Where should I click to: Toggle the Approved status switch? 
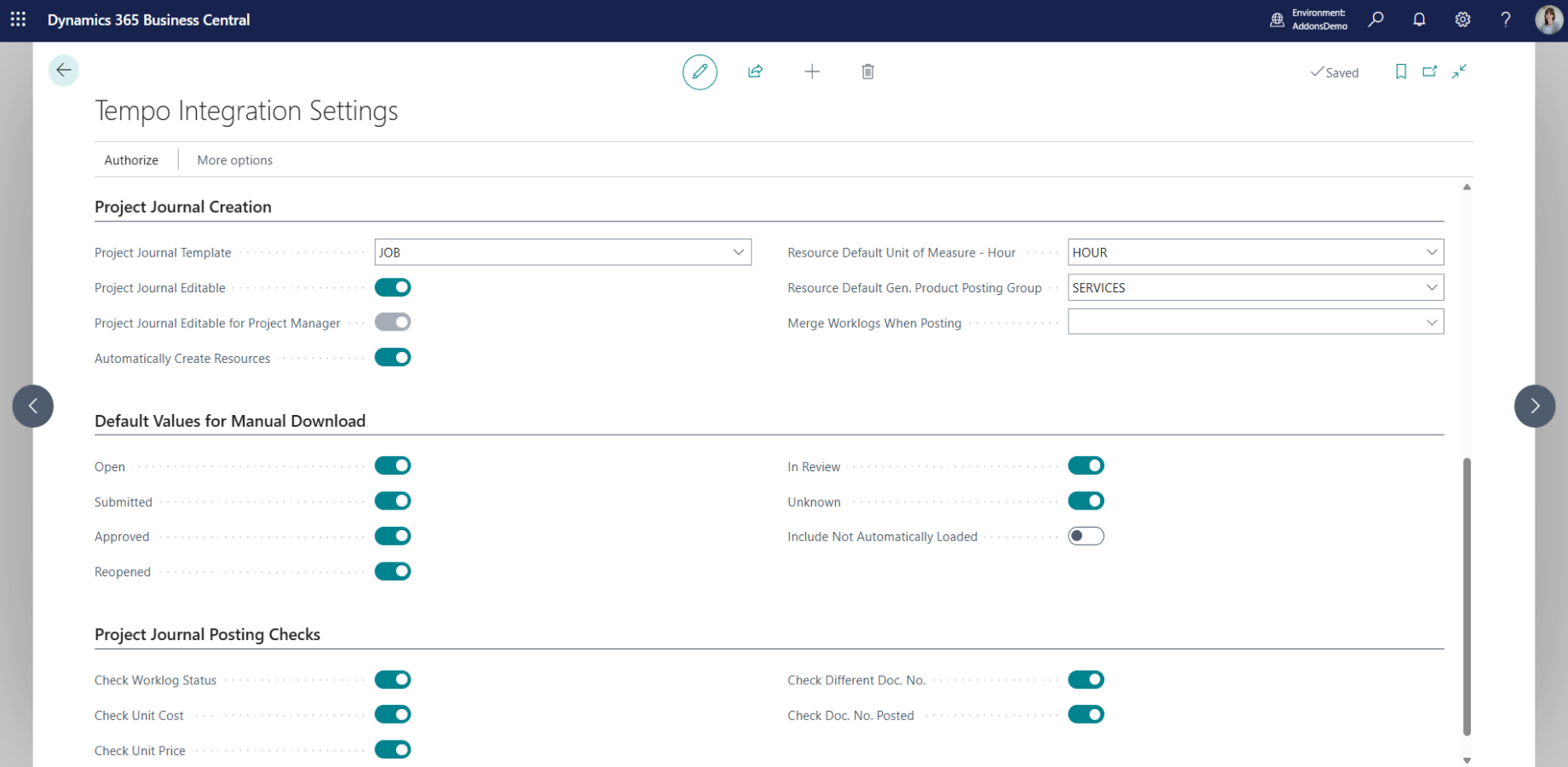pyautogui.click(x=393, y=536)
